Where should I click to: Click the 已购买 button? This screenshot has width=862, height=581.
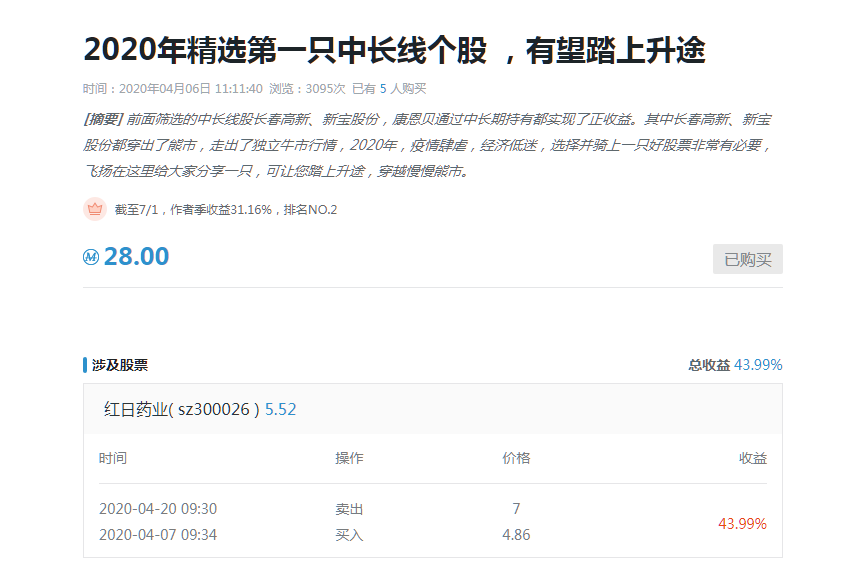coord(748,259)
